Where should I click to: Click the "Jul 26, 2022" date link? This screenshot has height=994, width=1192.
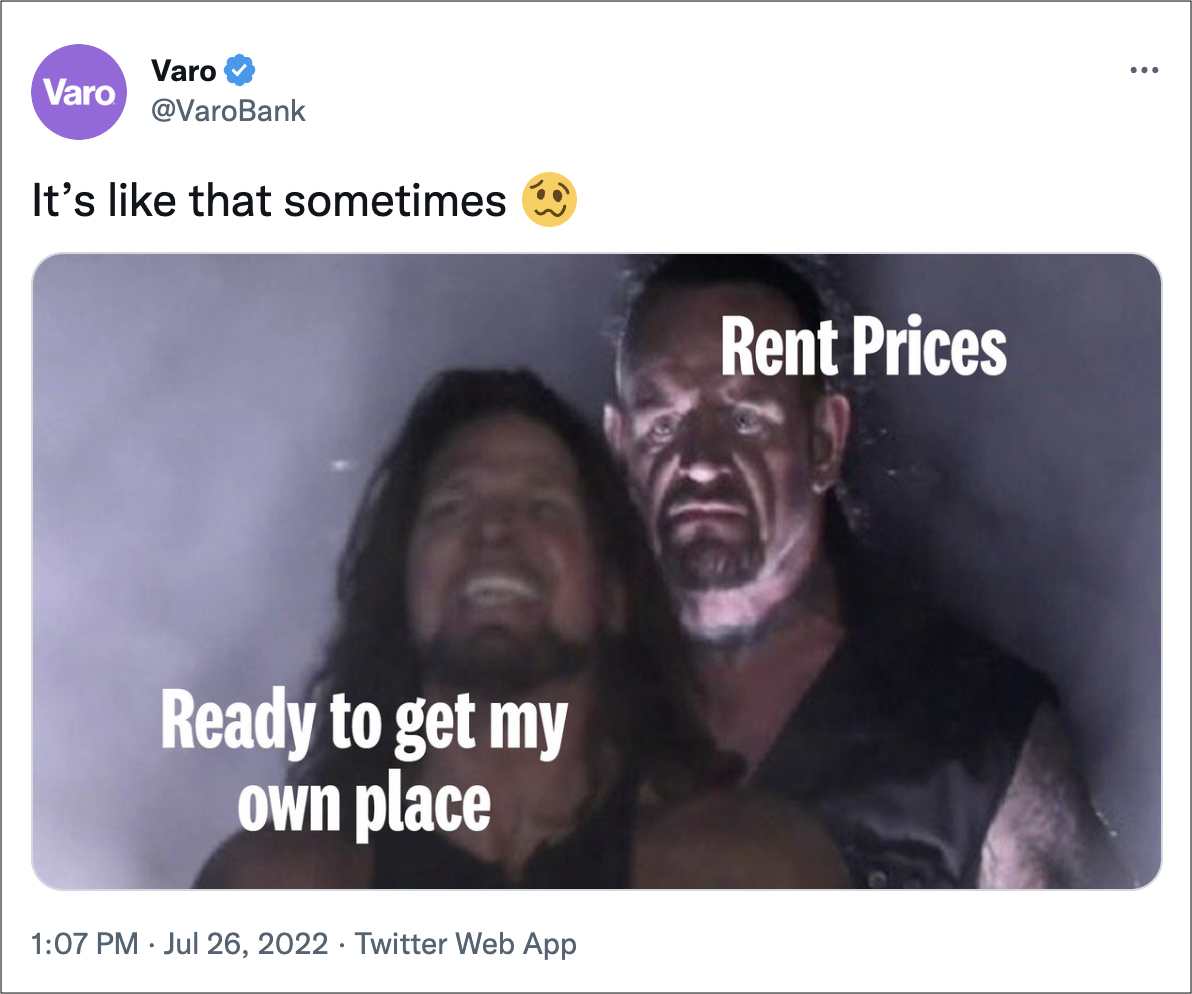(246, 944)
